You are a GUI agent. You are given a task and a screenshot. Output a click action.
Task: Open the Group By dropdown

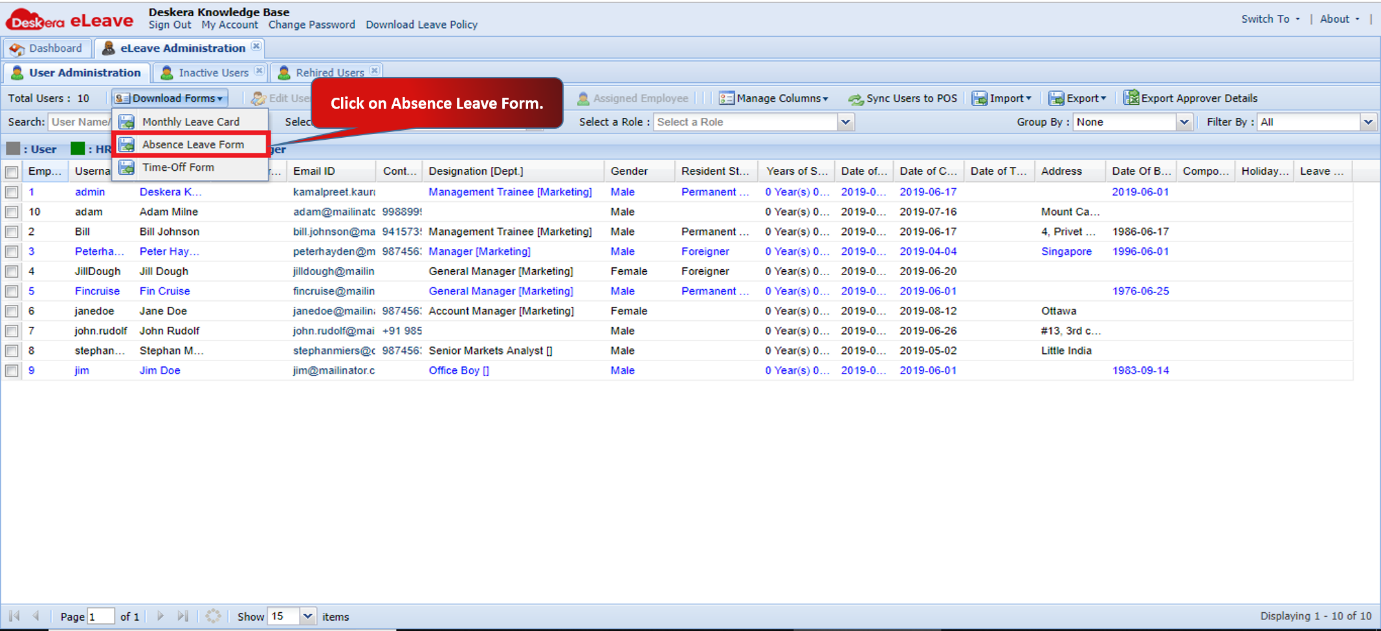pos(1132,122)
